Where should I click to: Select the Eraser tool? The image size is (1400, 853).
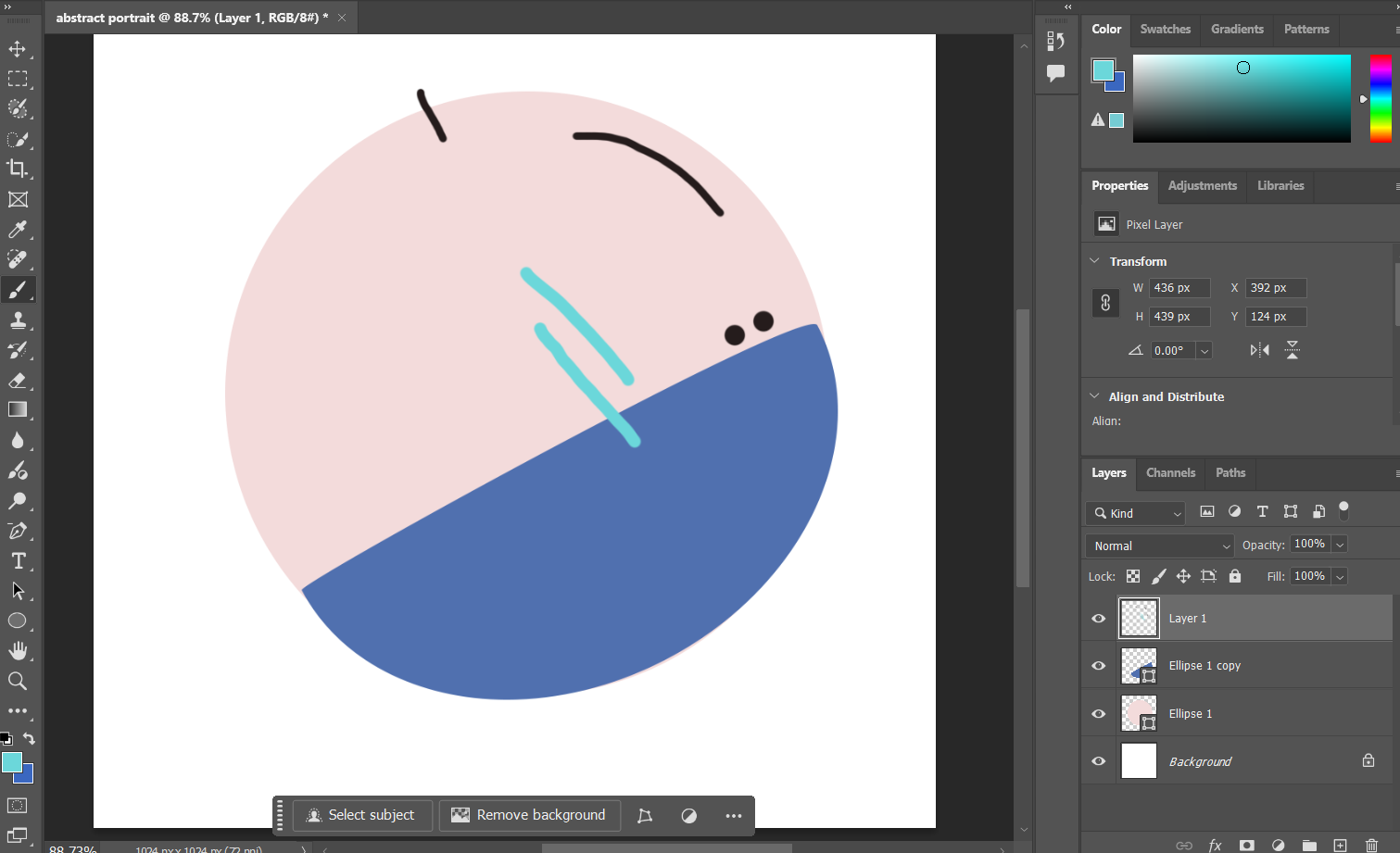click(18, 381)
